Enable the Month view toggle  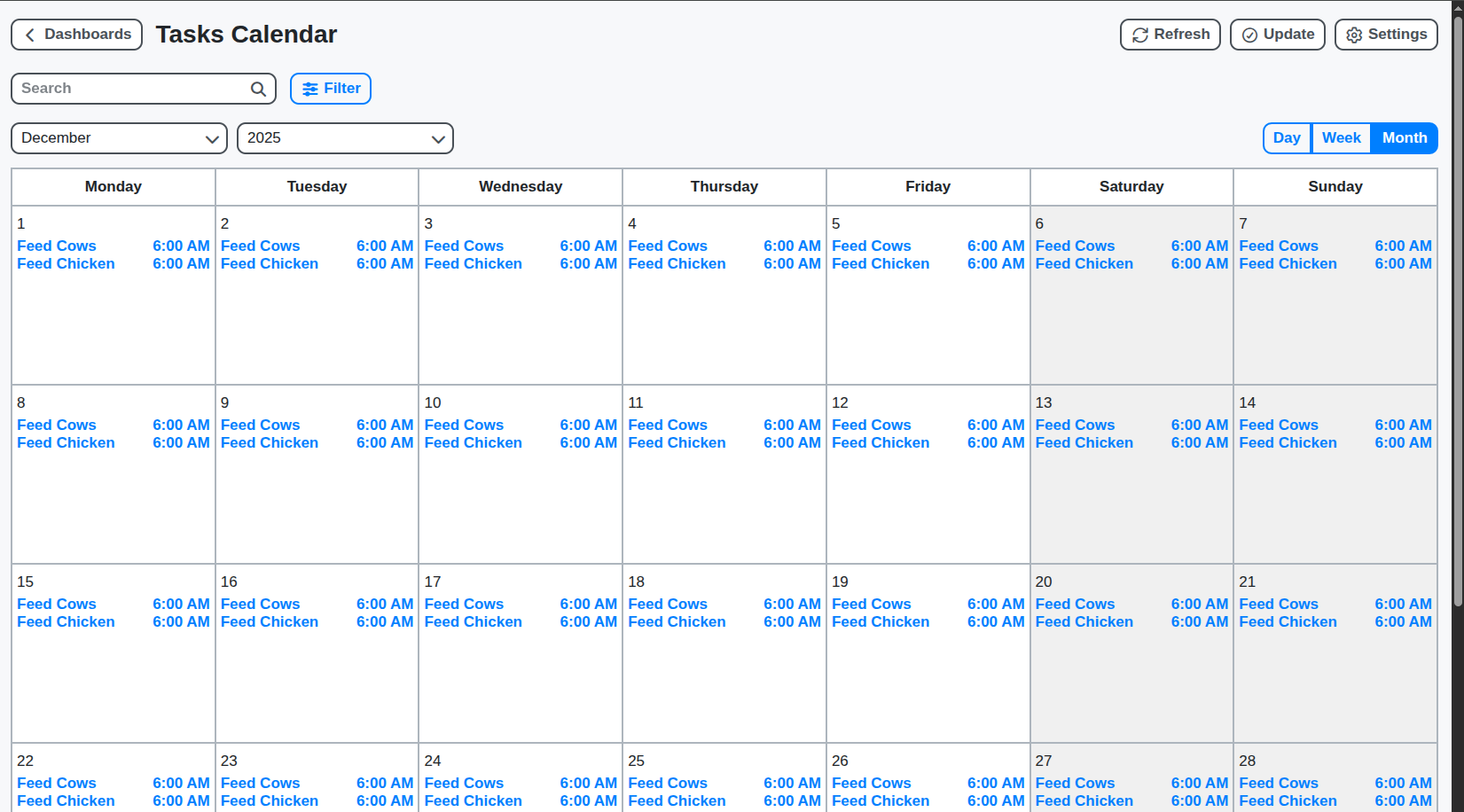click(1405, 137)
